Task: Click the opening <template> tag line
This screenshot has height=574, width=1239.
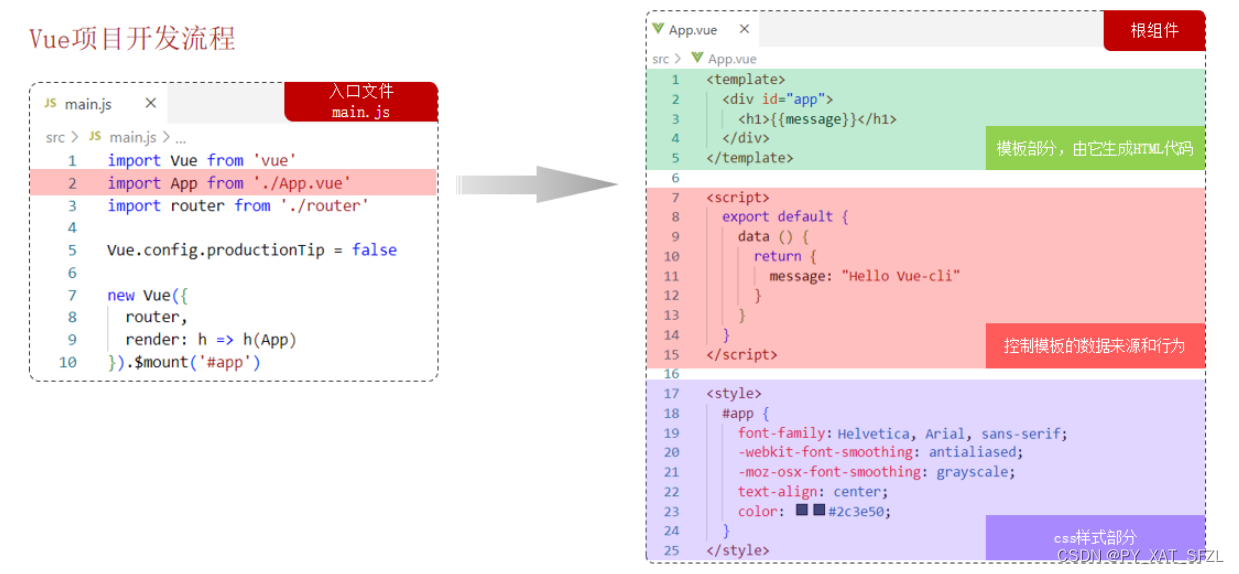Action: click(746, 79)
